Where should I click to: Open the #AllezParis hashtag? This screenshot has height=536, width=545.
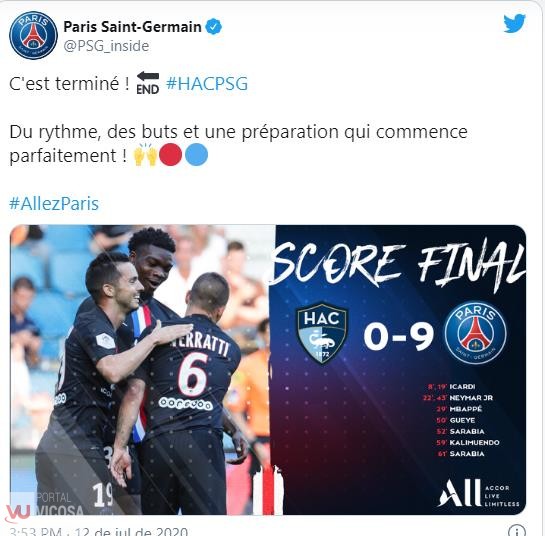click(x=54, y=203)
